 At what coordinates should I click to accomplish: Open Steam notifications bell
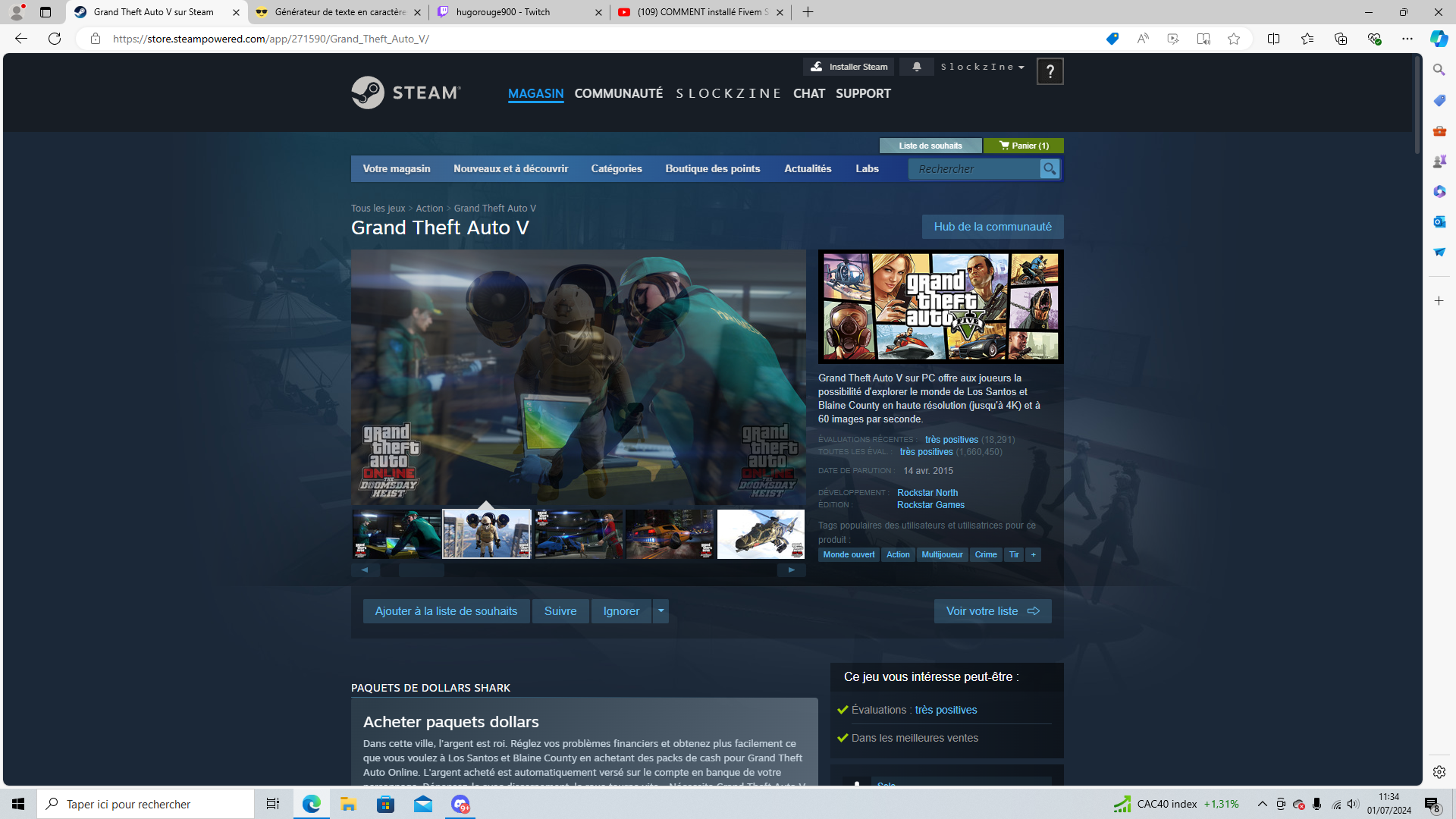pos(917,67)
